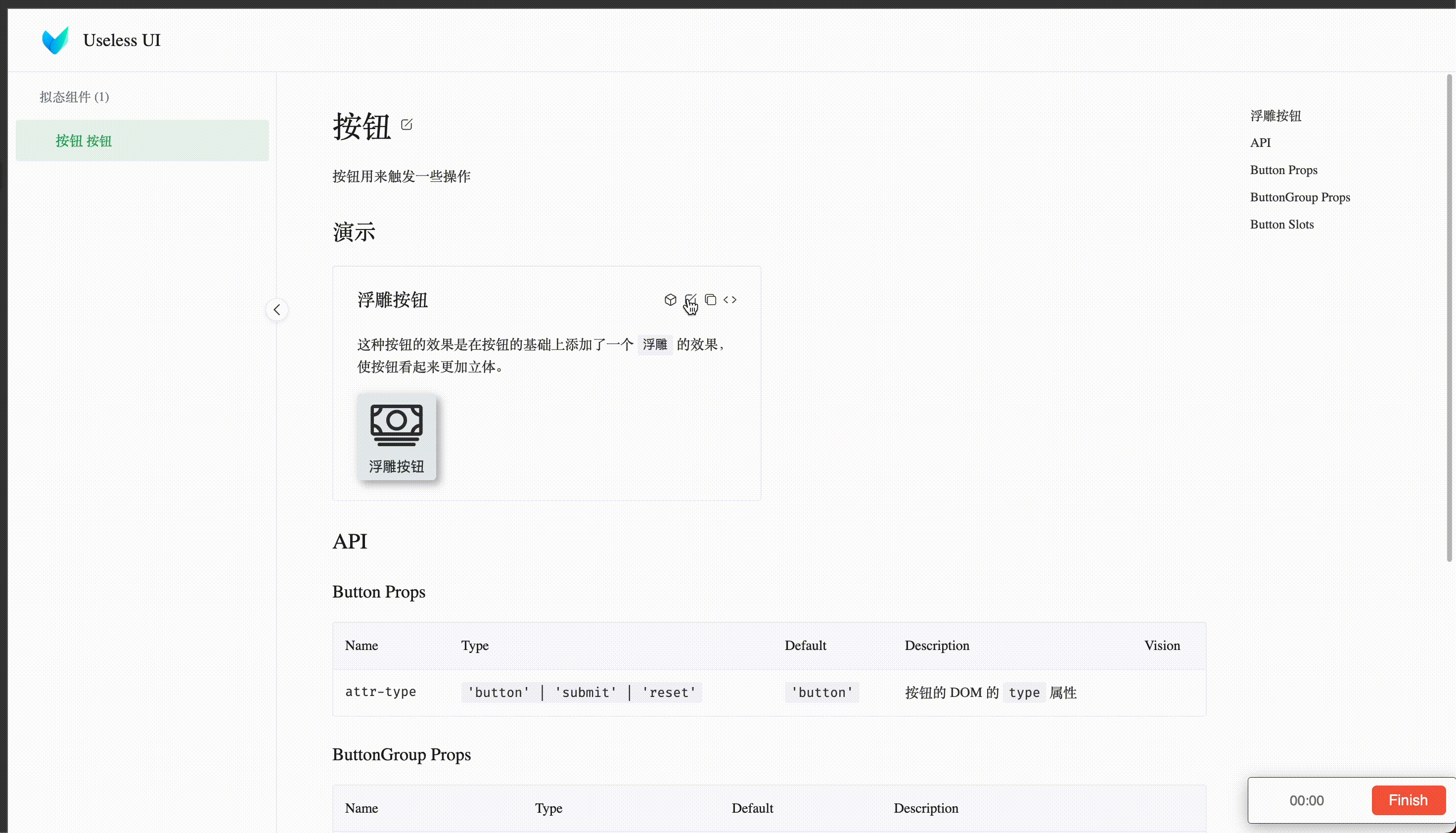The height and width of the screenshot is (833, 1456).
Task: Show source code with angle brackets icon
Action: tap(730, 300)
